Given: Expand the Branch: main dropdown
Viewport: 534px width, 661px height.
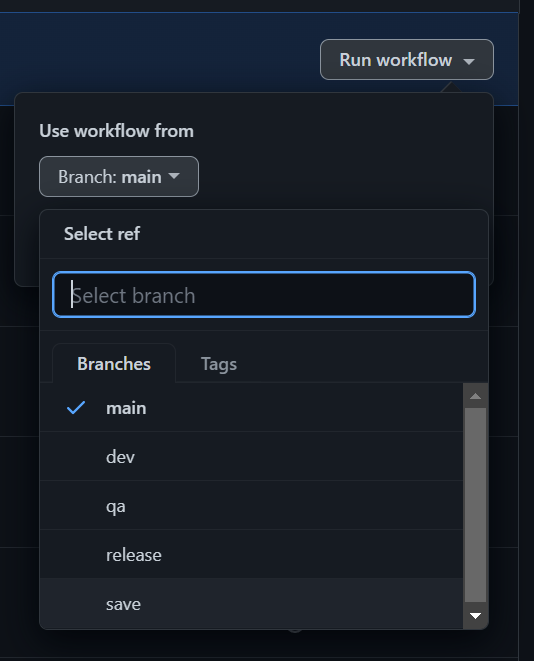Looking at the screenshot, I should click(119, 177).
